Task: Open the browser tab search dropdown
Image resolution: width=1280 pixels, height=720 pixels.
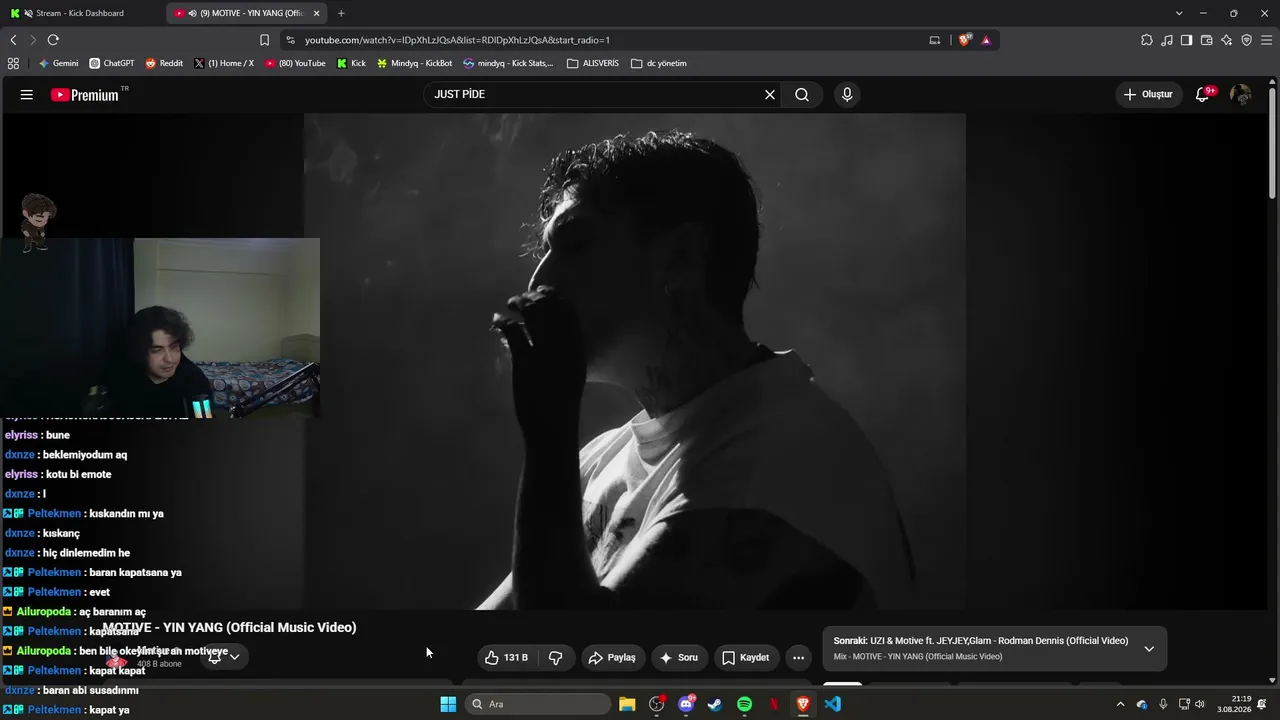Action: click(x=1179, y=13)
